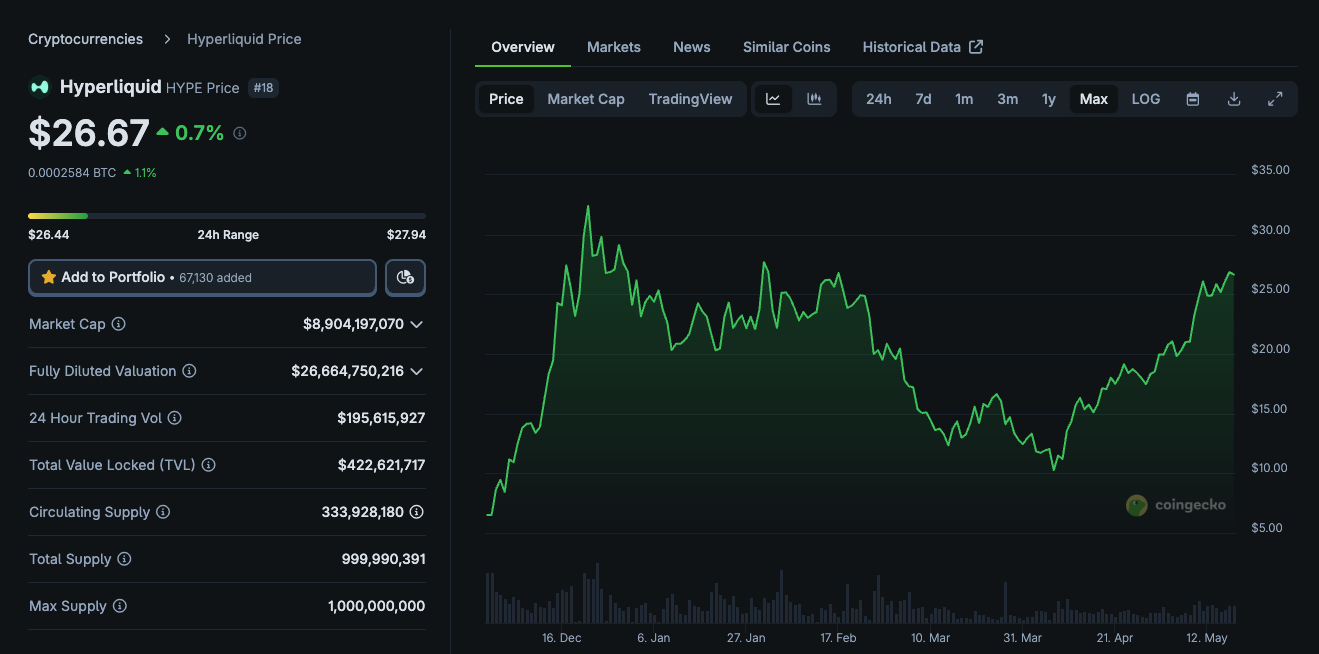
Task: Click the info icon beside the 0.7% change
Action: point(240,133)
